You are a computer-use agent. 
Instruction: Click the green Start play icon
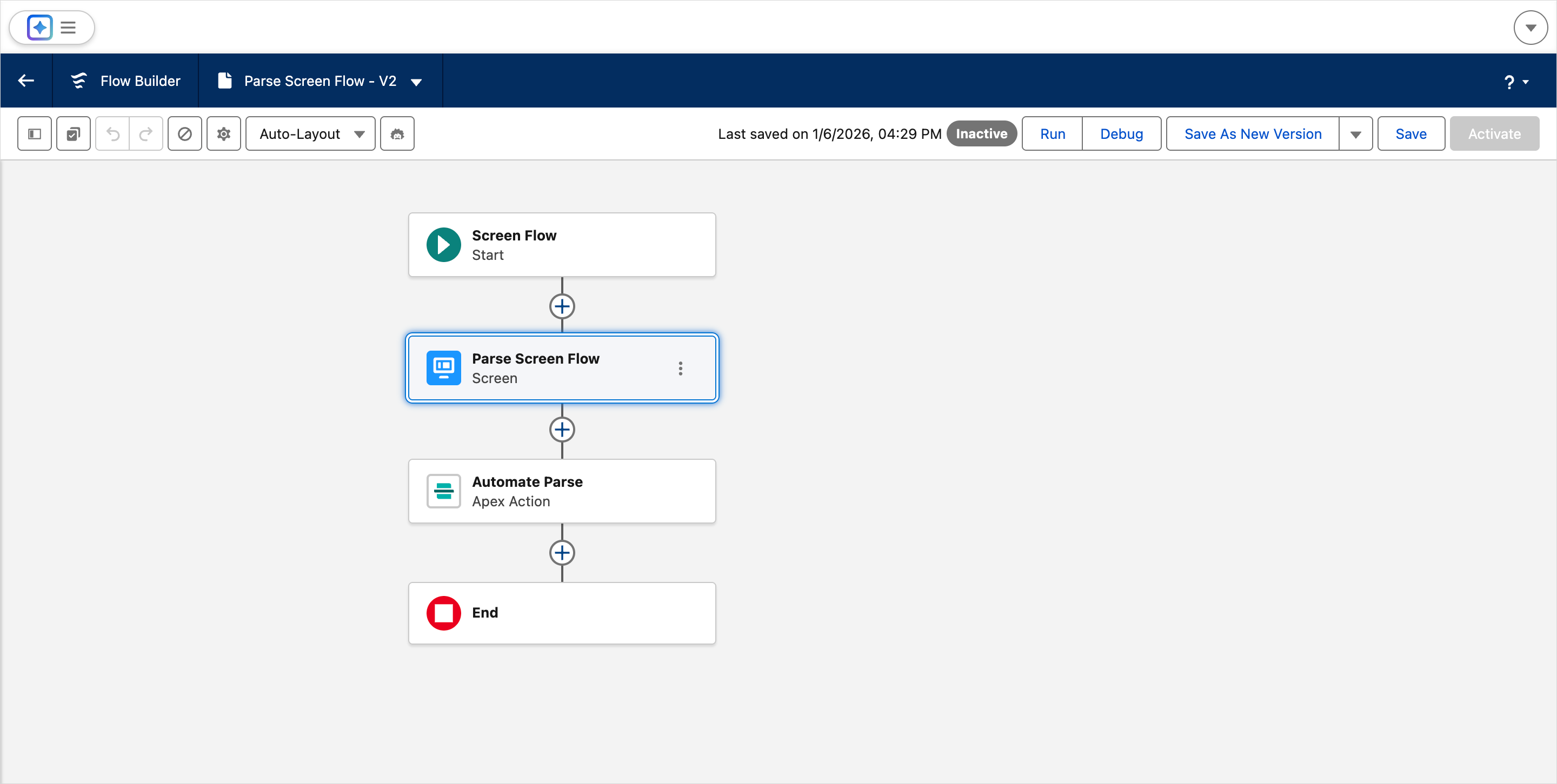(x=444, y=245)
